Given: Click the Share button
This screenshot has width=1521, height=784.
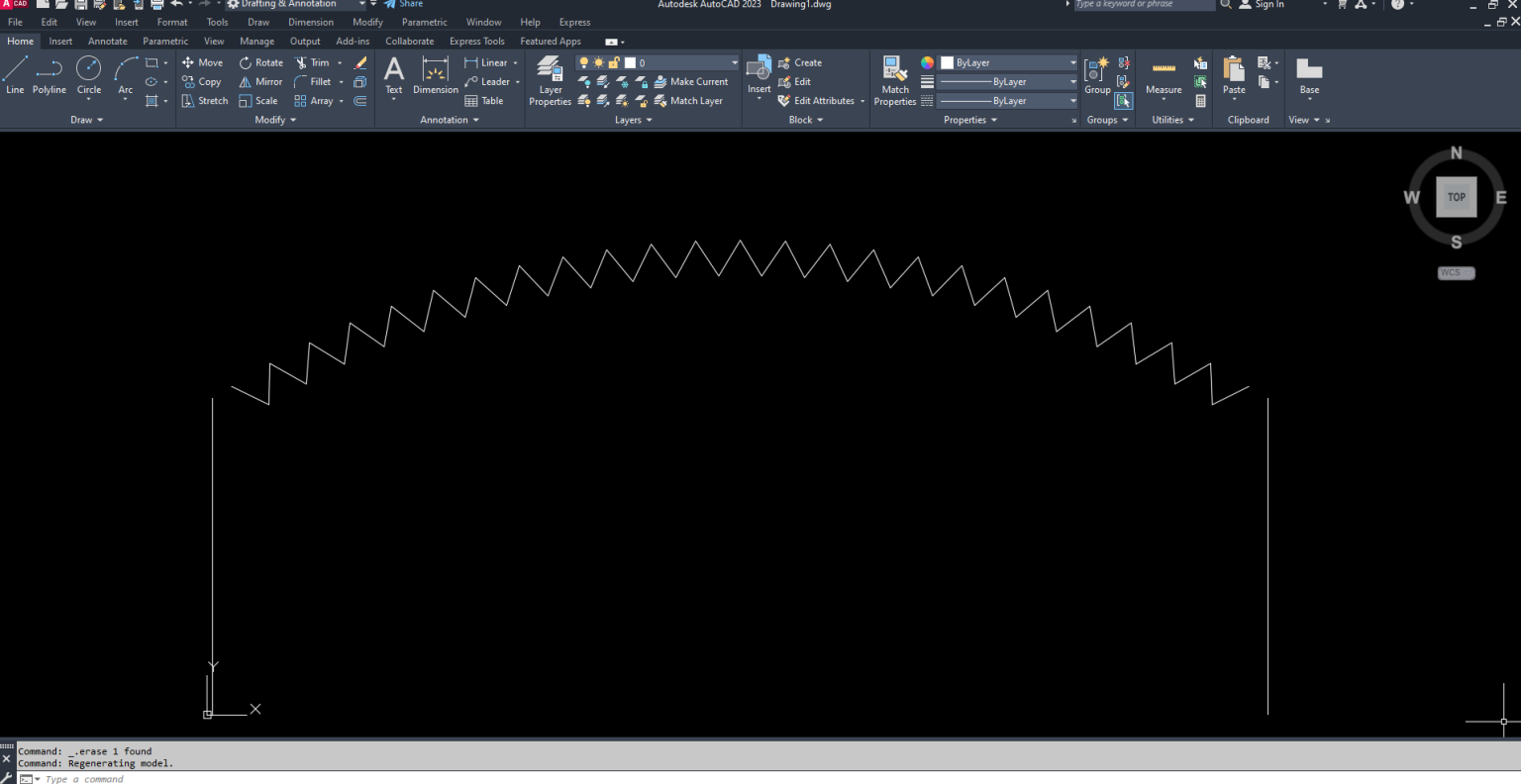Looking at the screenshot, I should tap(404, 4).
